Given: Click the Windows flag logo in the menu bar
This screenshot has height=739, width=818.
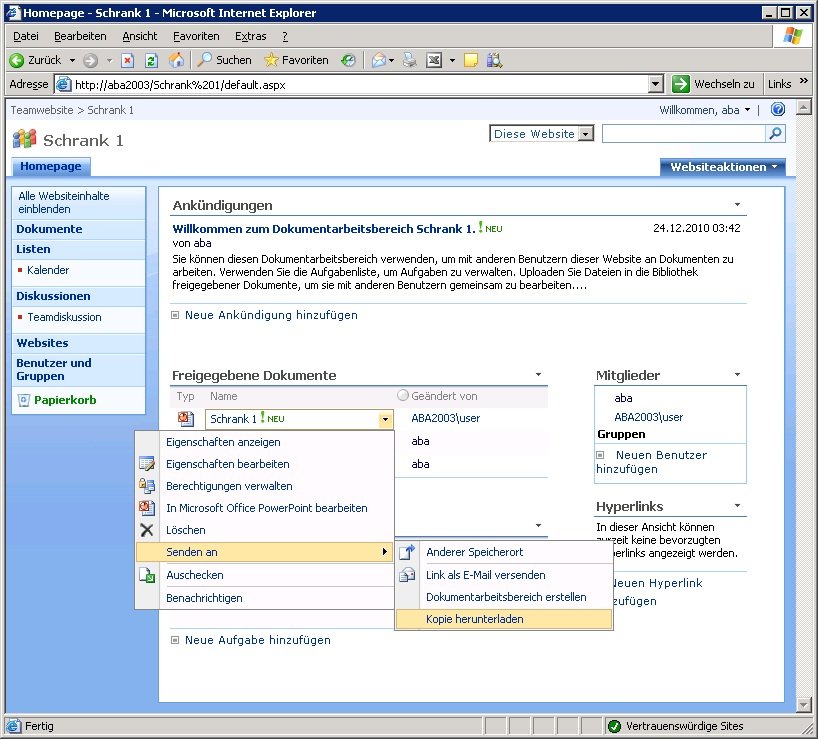Looking at the screenshot, I should (x=792, y=36).
